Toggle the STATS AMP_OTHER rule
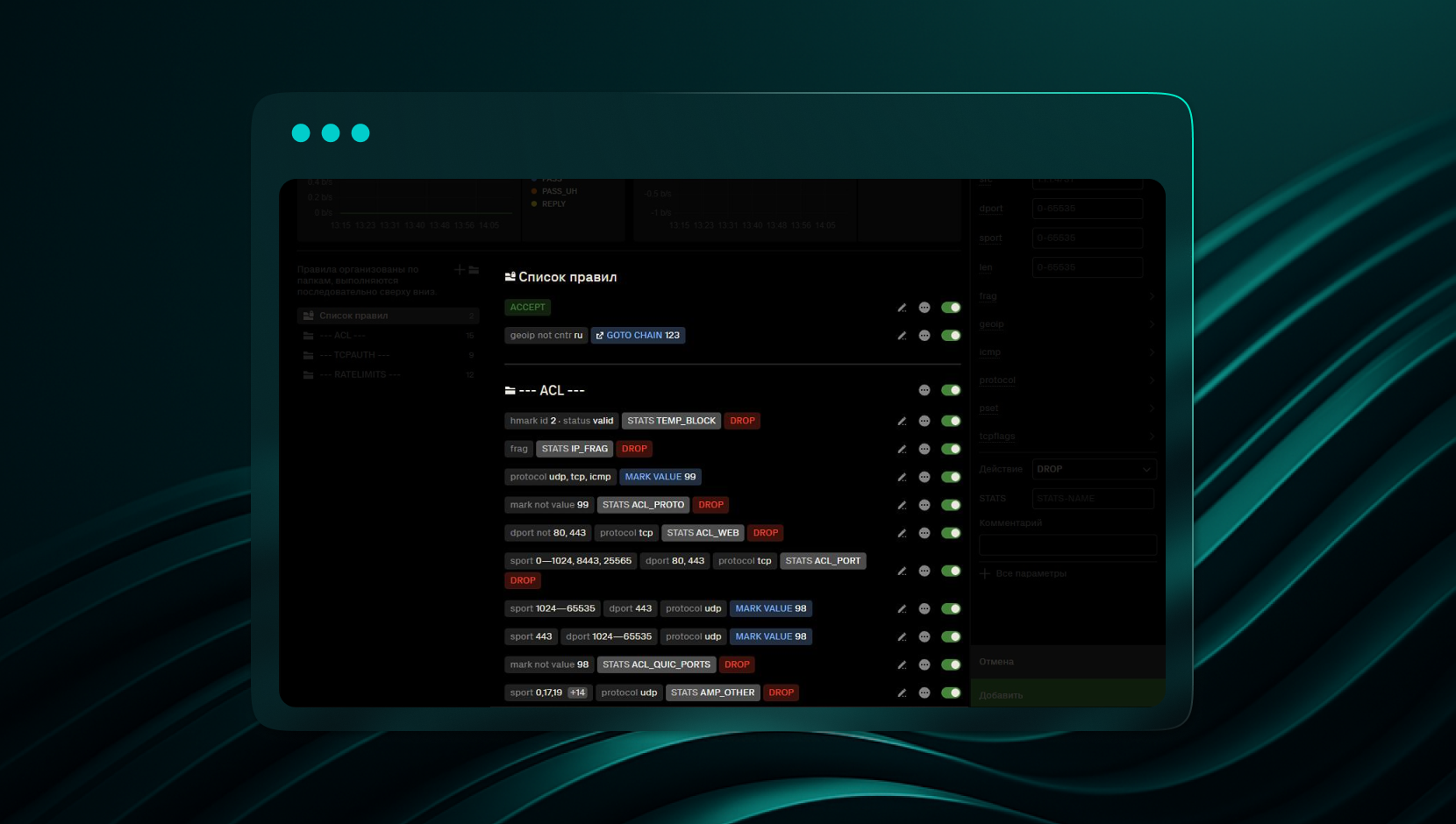The width and height of the screenshot is (1456, 824). 951,693
